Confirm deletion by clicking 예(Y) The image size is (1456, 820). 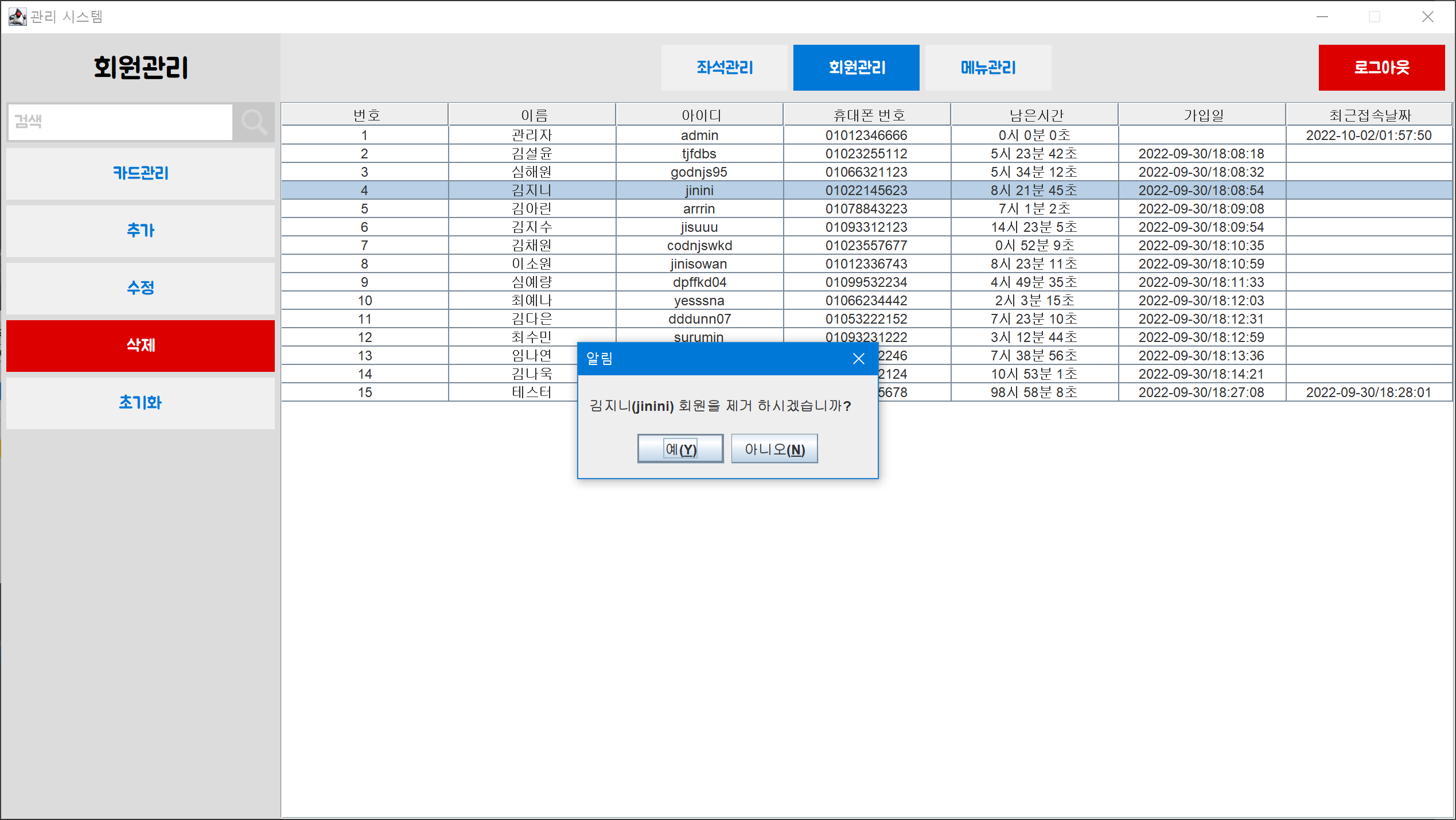[x=680, y=448]
